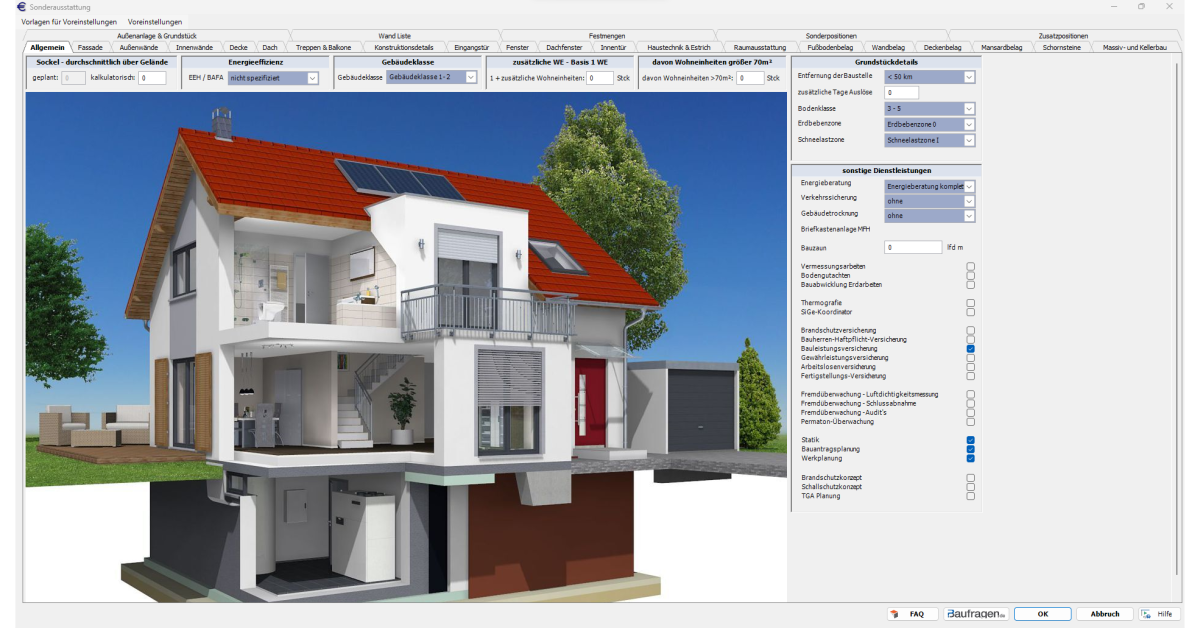The width and height of the screenshot is (1200, 628).
Task: Uncheck the Bauleistungsversicherung checkbox
Action: click(x=970, y=348)
